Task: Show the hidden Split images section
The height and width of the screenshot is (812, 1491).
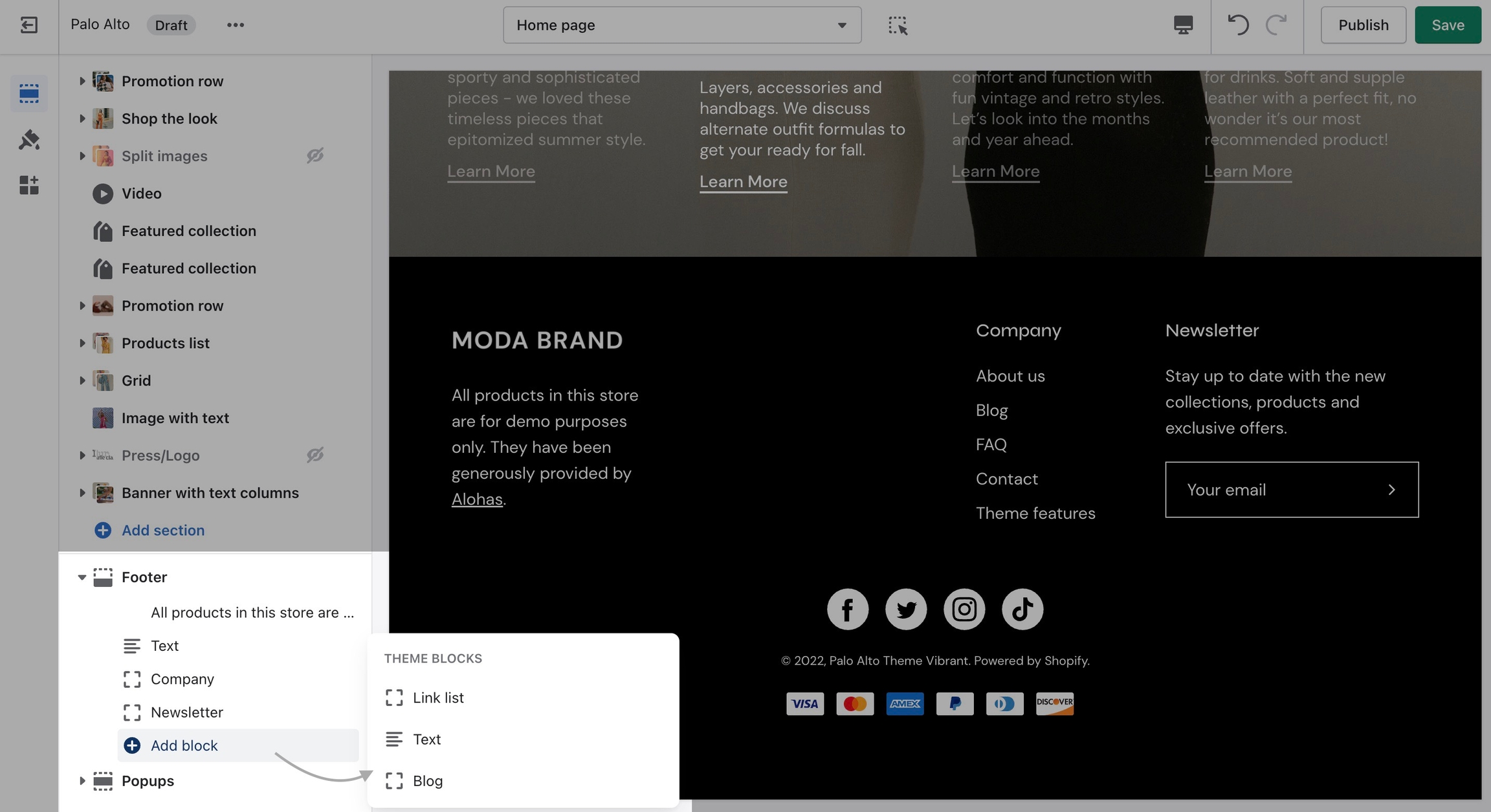Action: 315,156
